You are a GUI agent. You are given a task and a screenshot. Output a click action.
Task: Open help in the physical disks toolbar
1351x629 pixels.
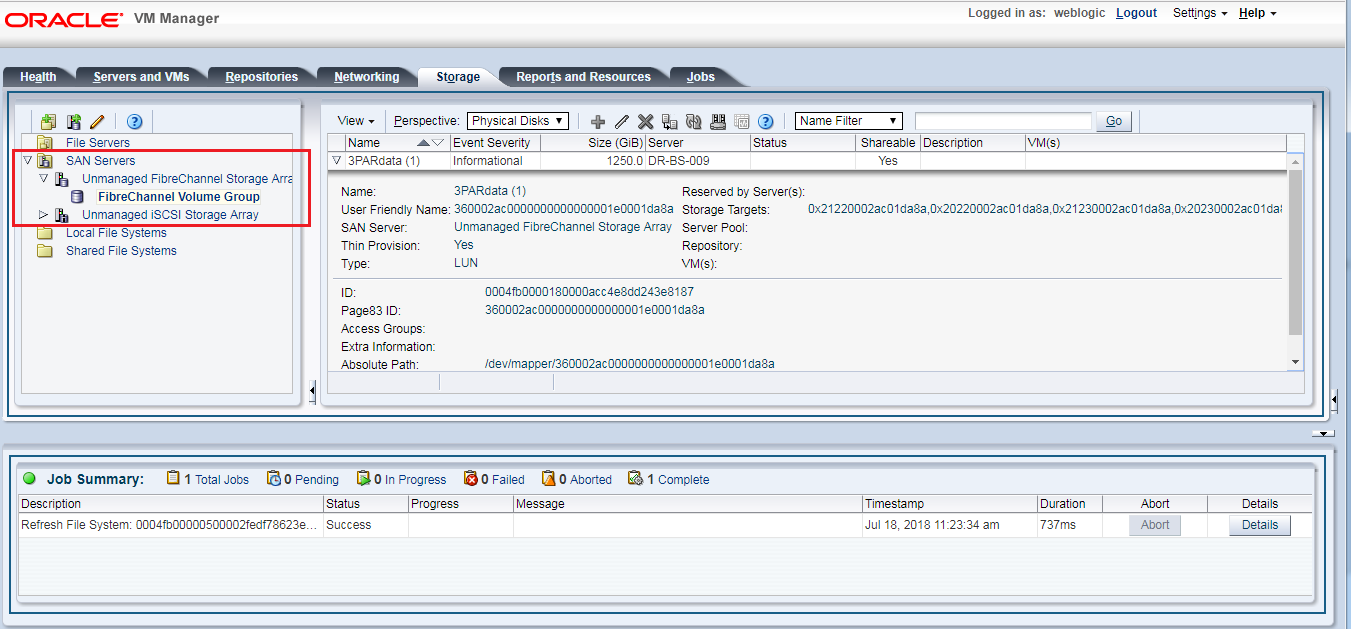point(766,121)
